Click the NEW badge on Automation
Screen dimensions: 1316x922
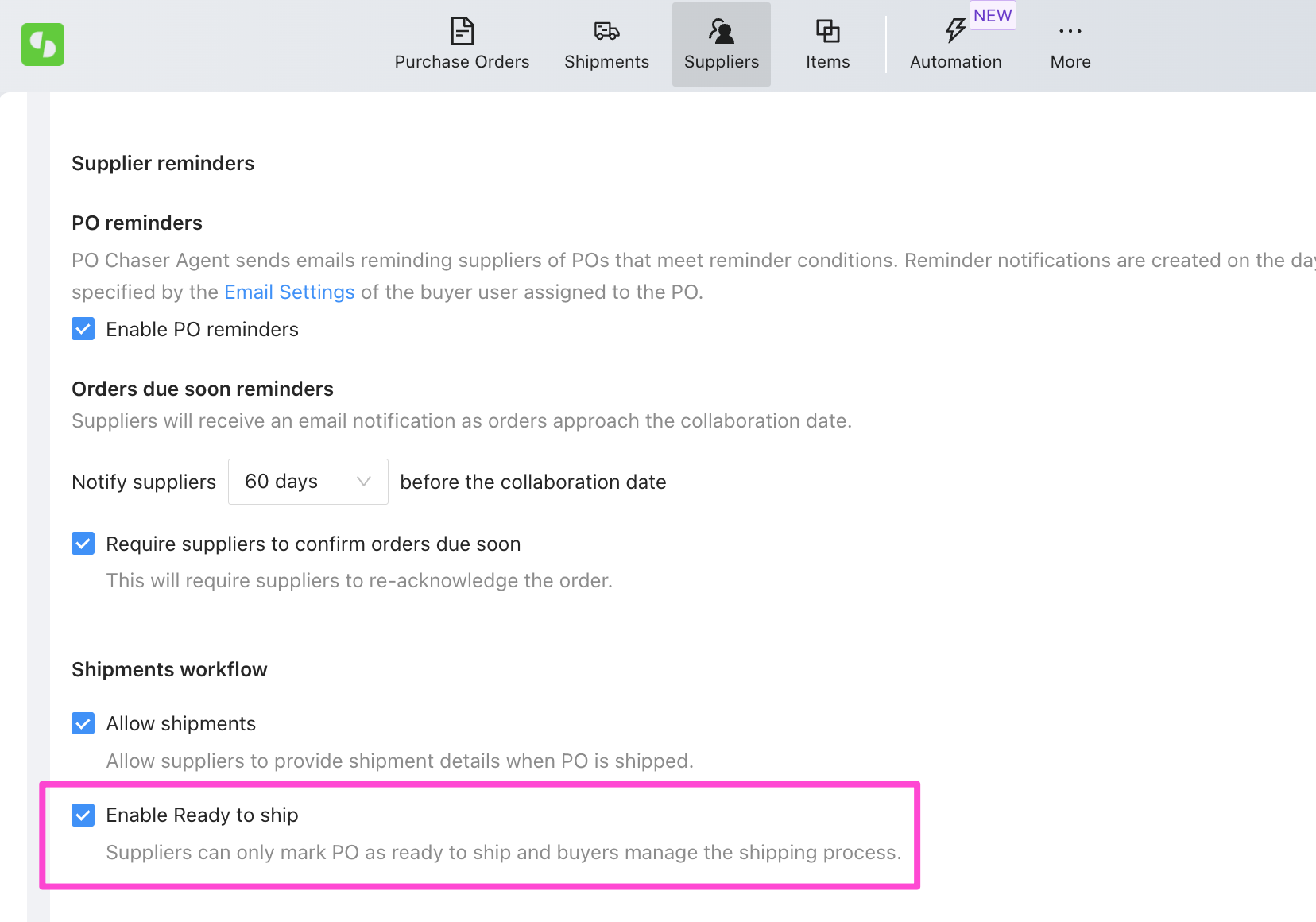(993, 15)
